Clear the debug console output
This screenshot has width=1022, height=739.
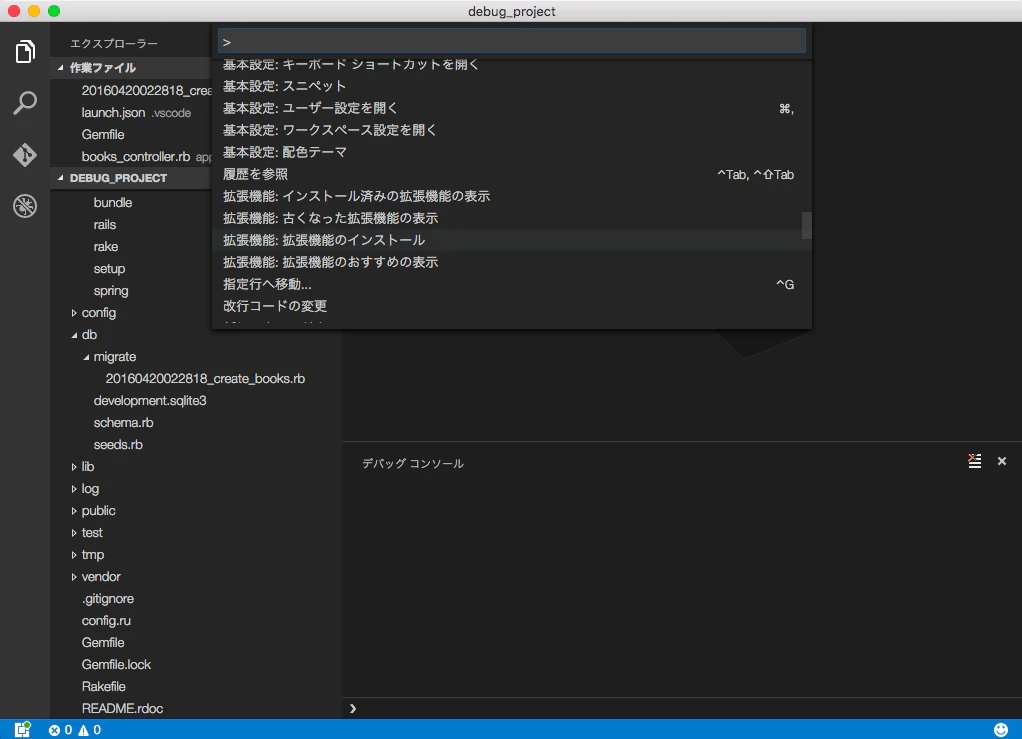pos(974,461)
